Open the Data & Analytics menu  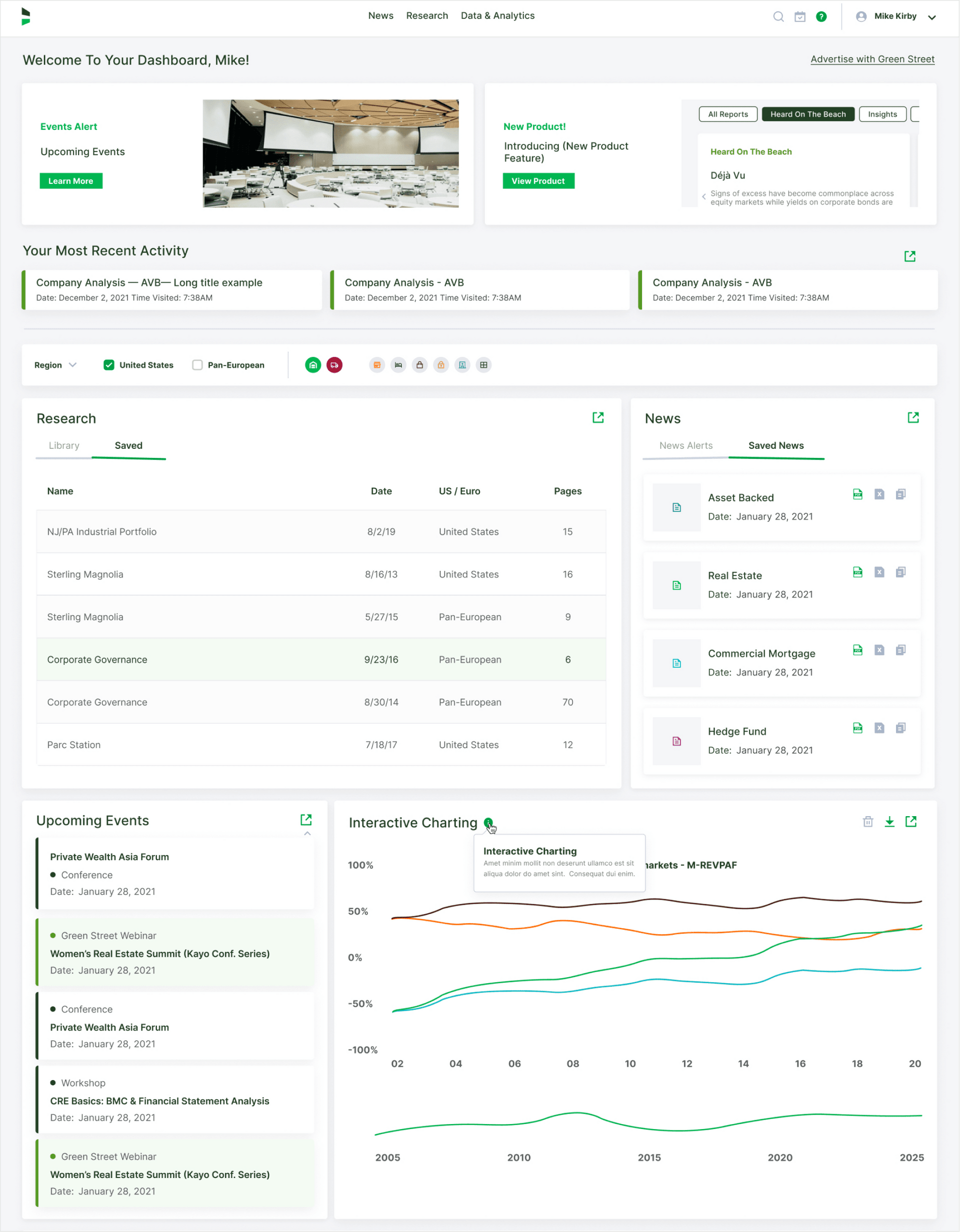click(x=497, y=16)
